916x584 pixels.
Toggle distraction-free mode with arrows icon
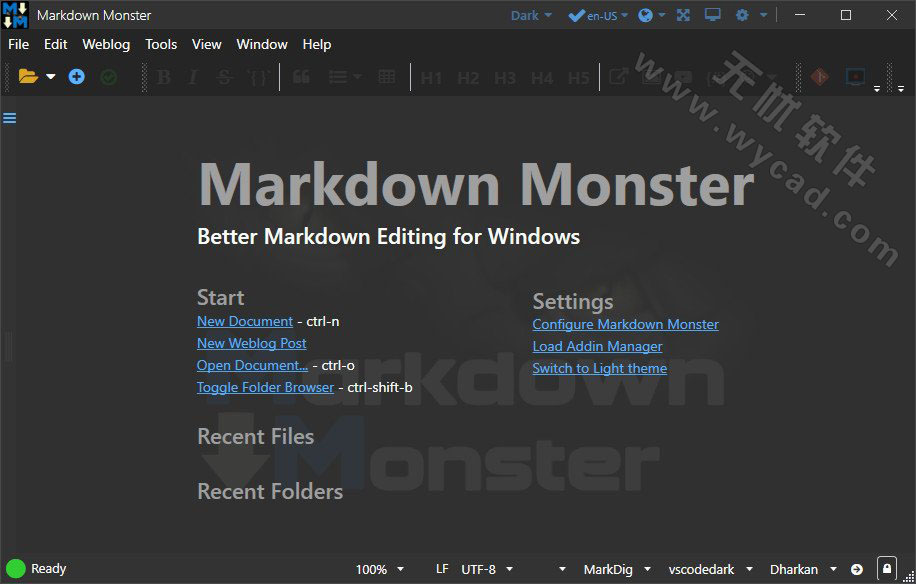tap(683, 15)
